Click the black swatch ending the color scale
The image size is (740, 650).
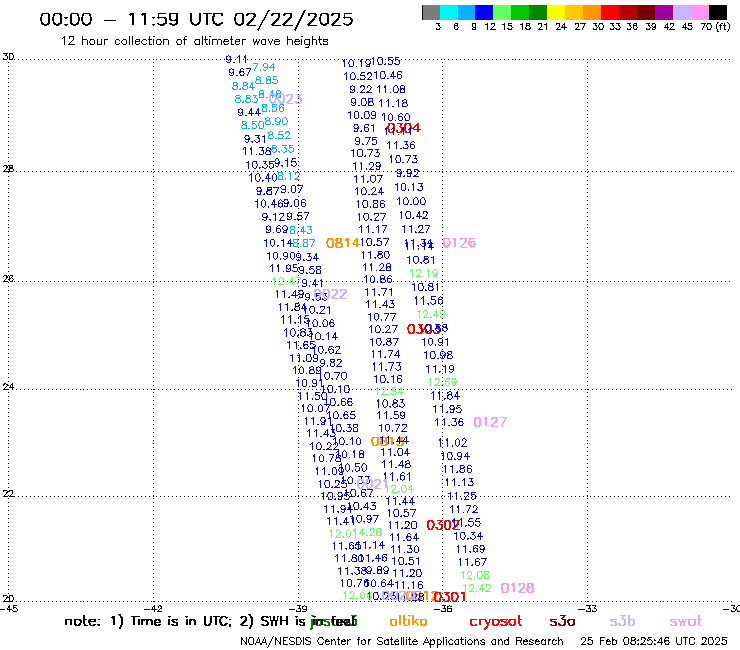pos(718,12)
